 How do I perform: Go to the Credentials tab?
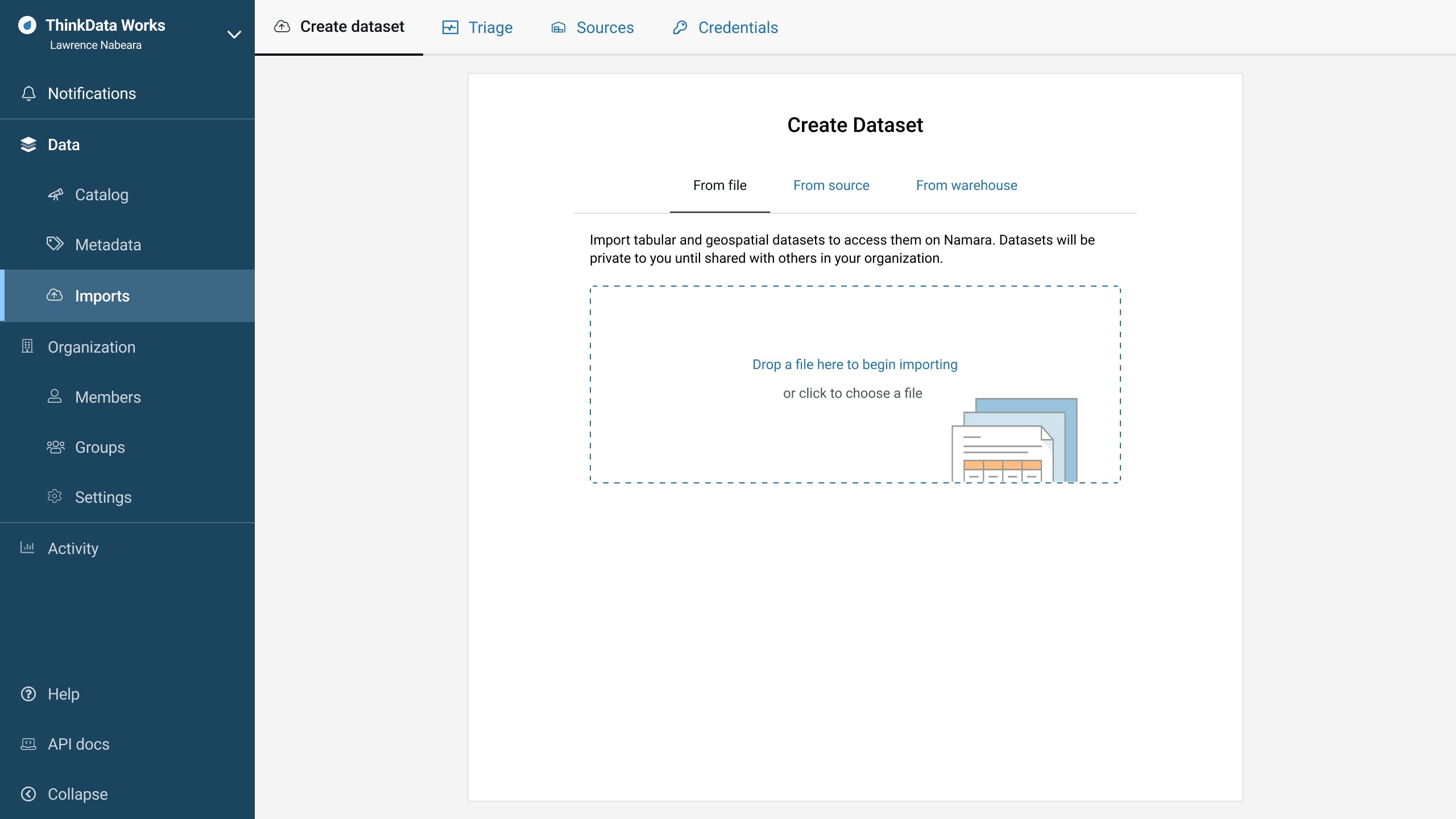pos(725,27)
